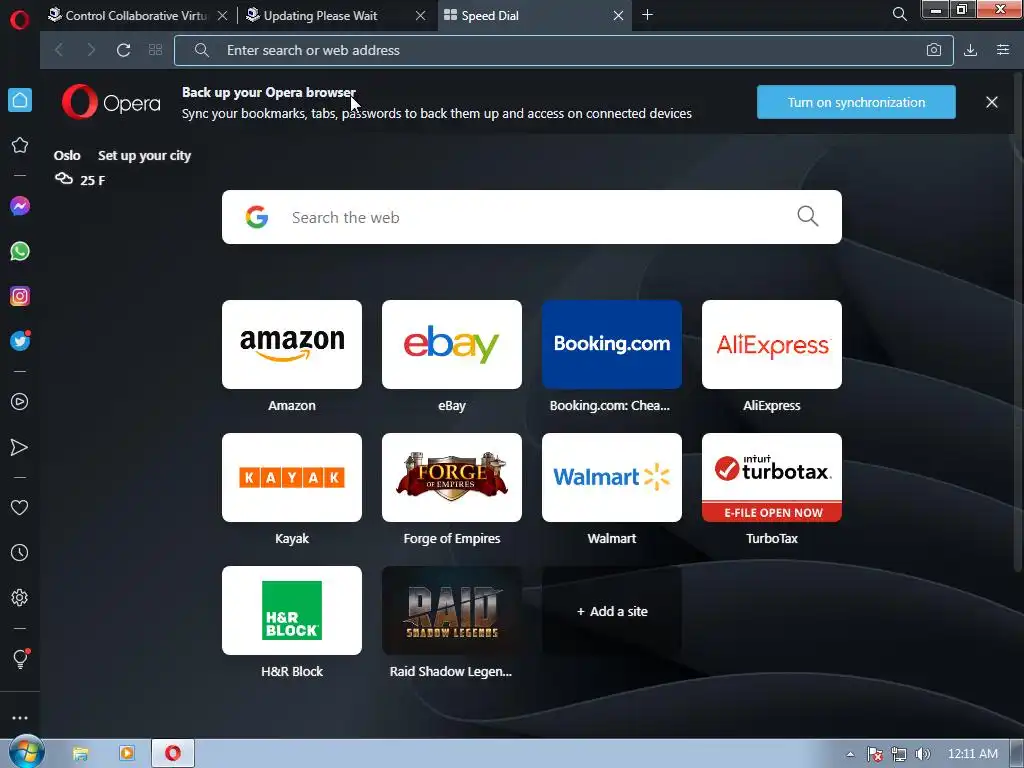Click the Add a site tile
1024x768 pixels.
pos(612,611)
